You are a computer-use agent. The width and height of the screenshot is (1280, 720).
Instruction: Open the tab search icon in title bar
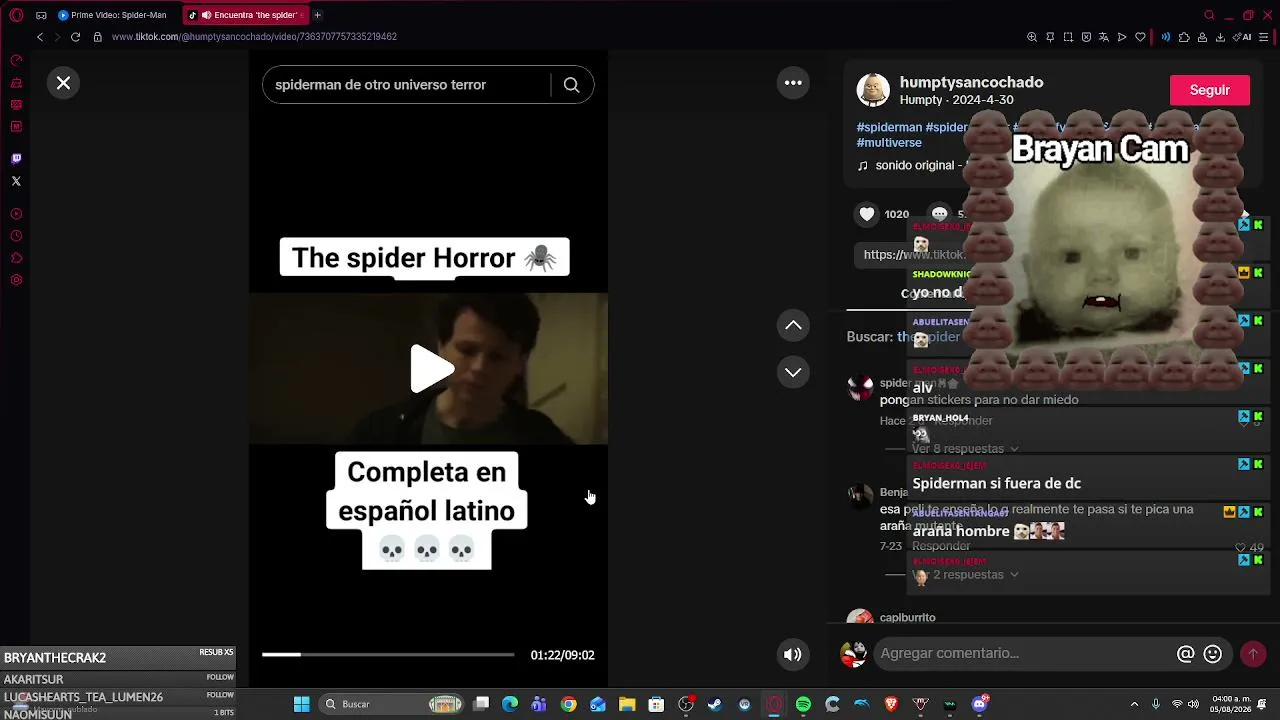coord(1209,15)
